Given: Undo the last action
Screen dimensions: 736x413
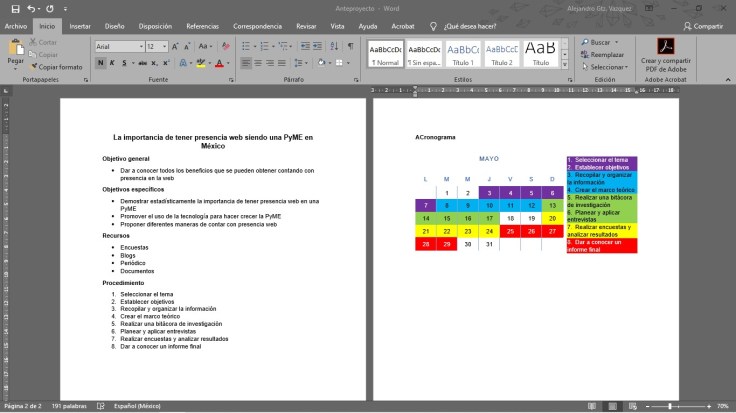Looking at the screenshot, I should (31, 8).
